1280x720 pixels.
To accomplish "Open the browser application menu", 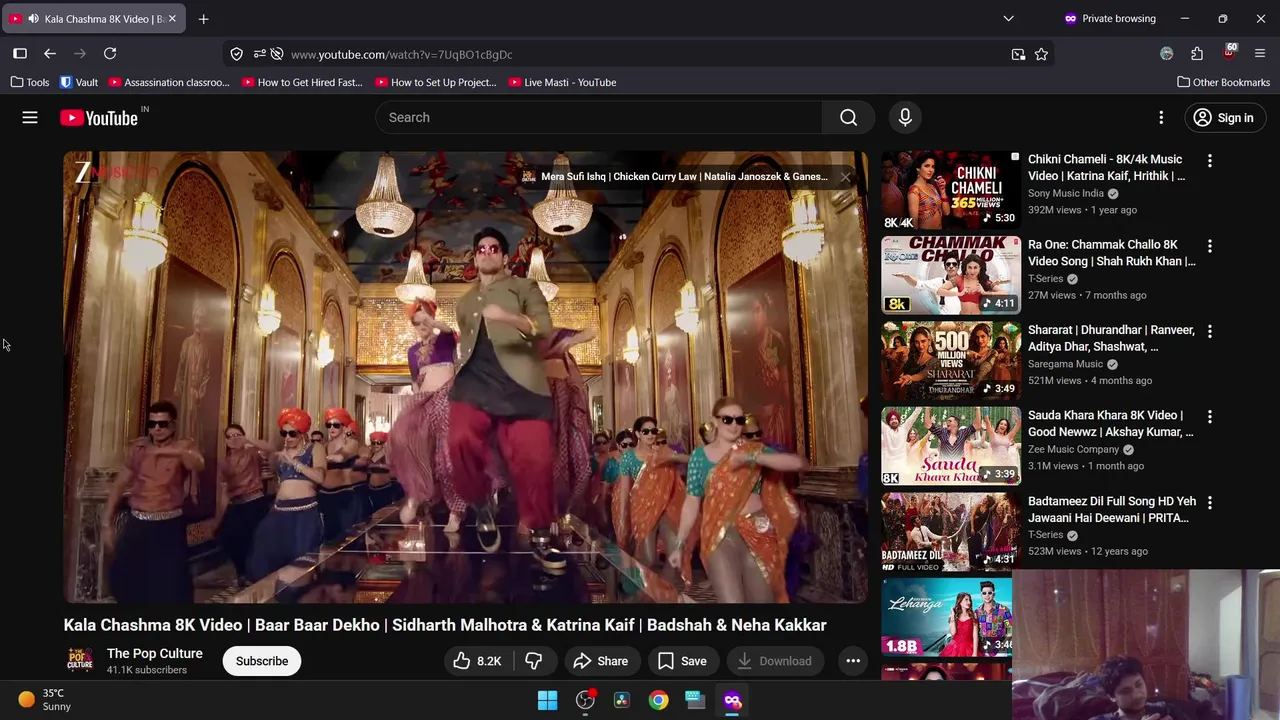I will [1260, 54].
